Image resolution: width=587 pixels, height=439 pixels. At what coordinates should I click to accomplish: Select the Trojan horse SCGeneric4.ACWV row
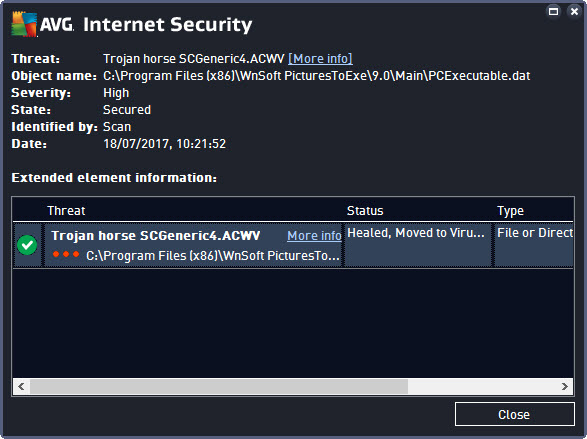point(293,245)
